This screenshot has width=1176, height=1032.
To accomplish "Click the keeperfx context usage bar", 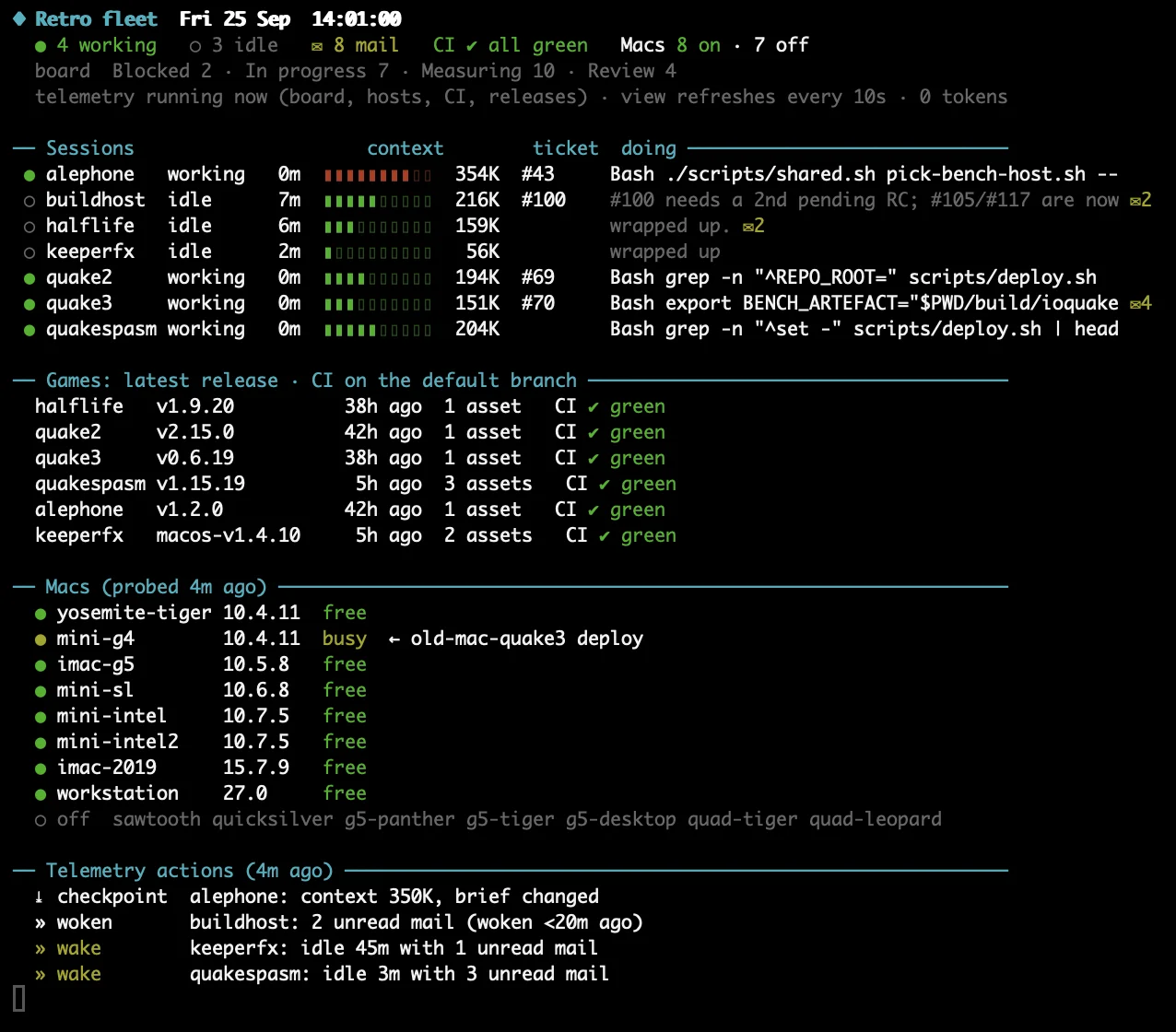I will pos(378,252).
